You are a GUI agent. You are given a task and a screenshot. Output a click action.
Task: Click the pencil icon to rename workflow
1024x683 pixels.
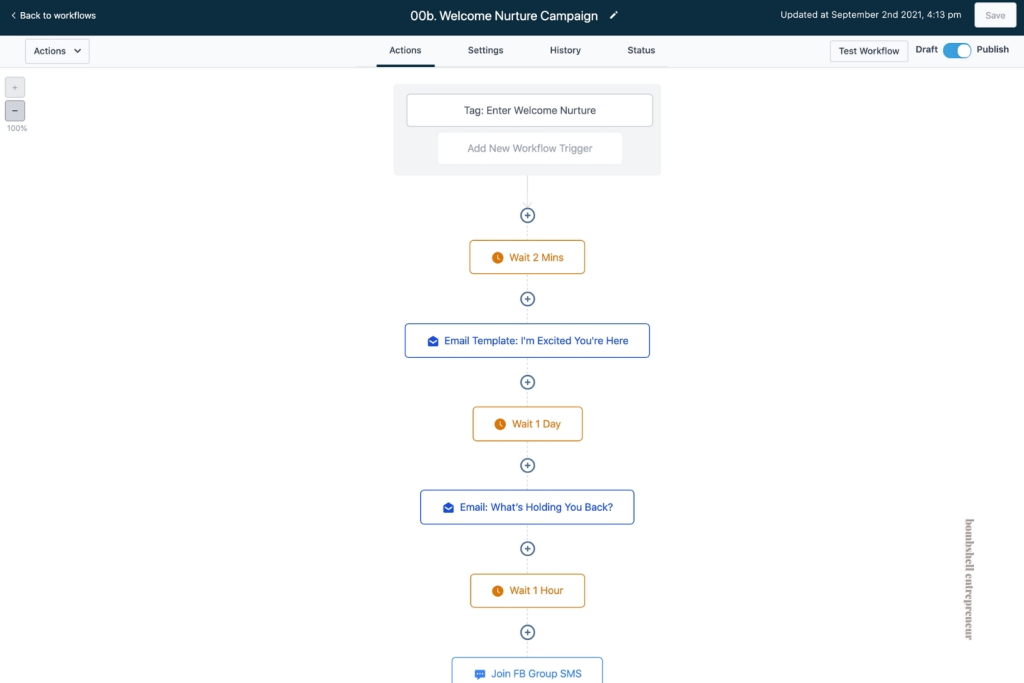pyautogui.click(x=613, y=15)
